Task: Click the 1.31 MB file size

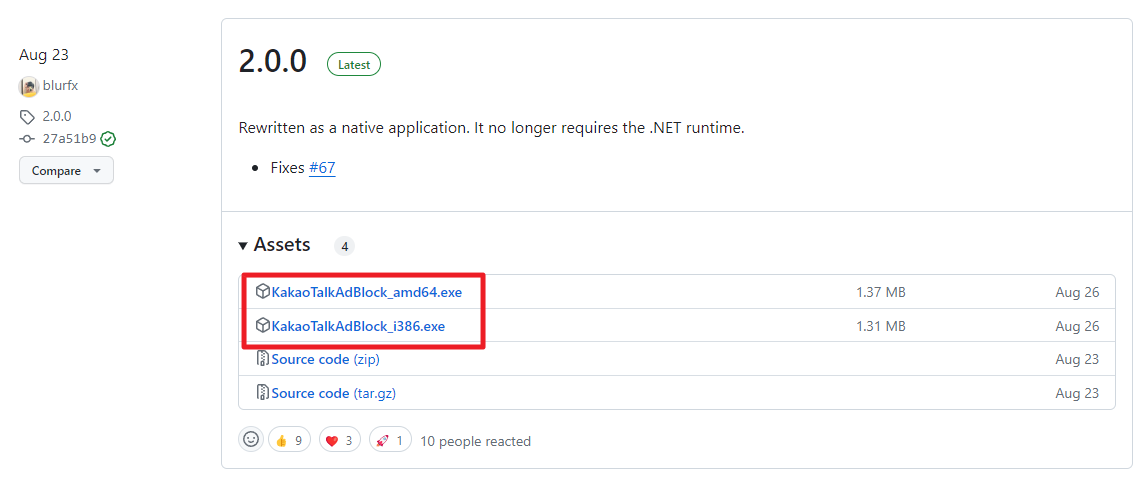Action: coord(881,326)
